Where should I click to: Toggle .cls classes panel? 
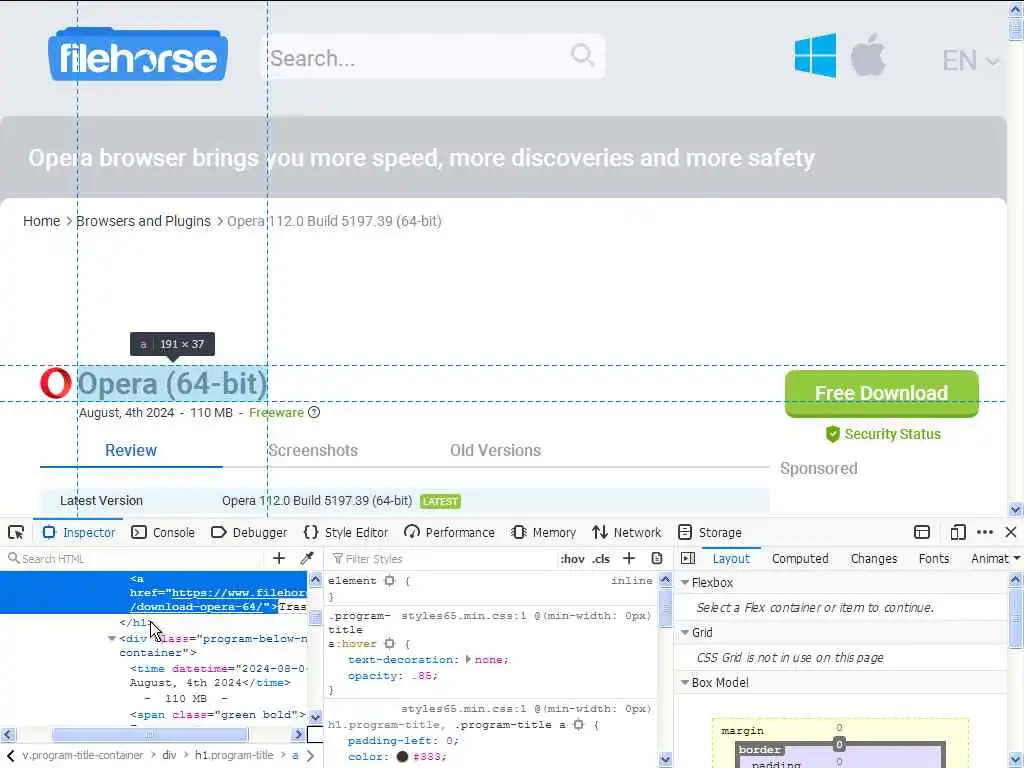pyautogui.click(x=601, y=559)
